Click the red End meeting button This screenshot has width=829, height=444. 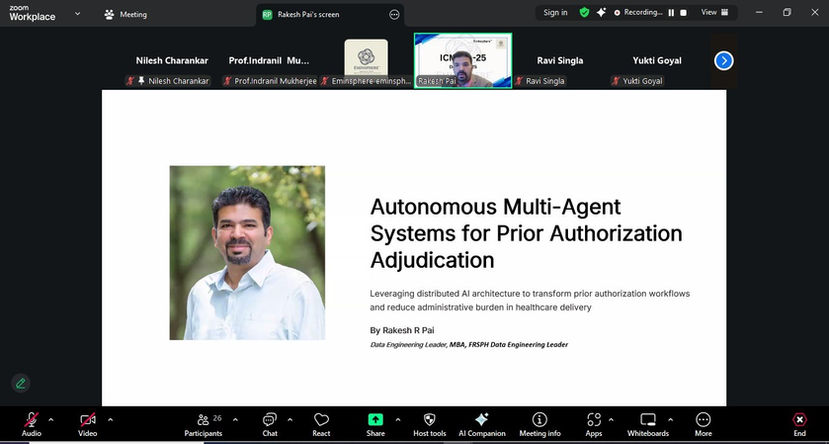(x=800, y=424)
